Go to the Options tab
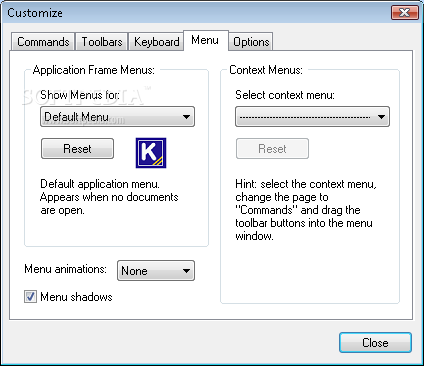 [251, 42]
